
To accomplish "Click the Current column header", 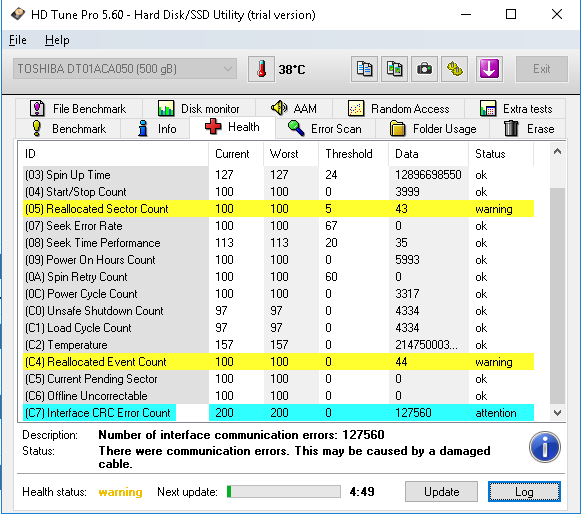I will pyautogui.click(x=236, y=154).
